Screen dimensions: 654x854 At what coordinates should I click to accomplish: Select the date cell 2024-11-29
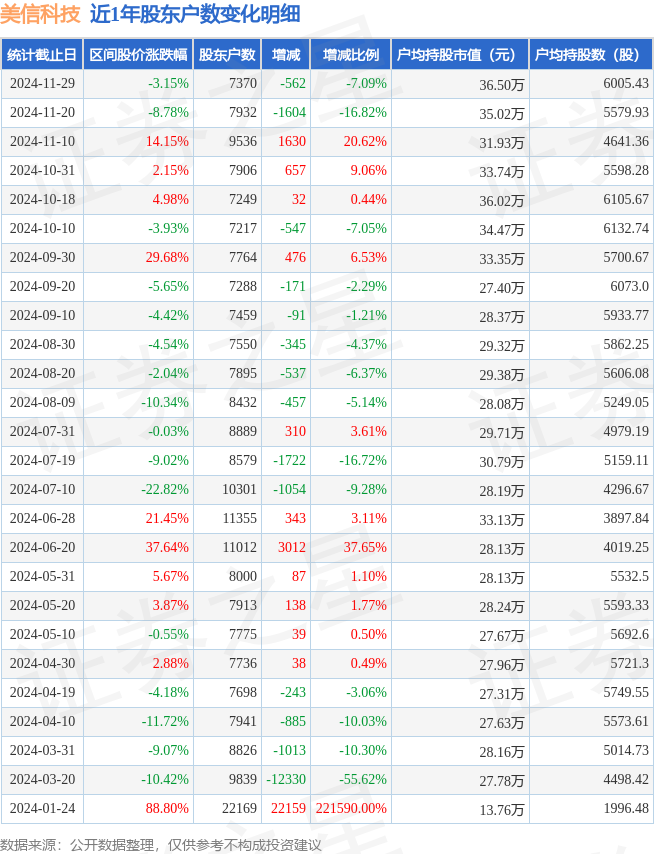coord(42,83)
